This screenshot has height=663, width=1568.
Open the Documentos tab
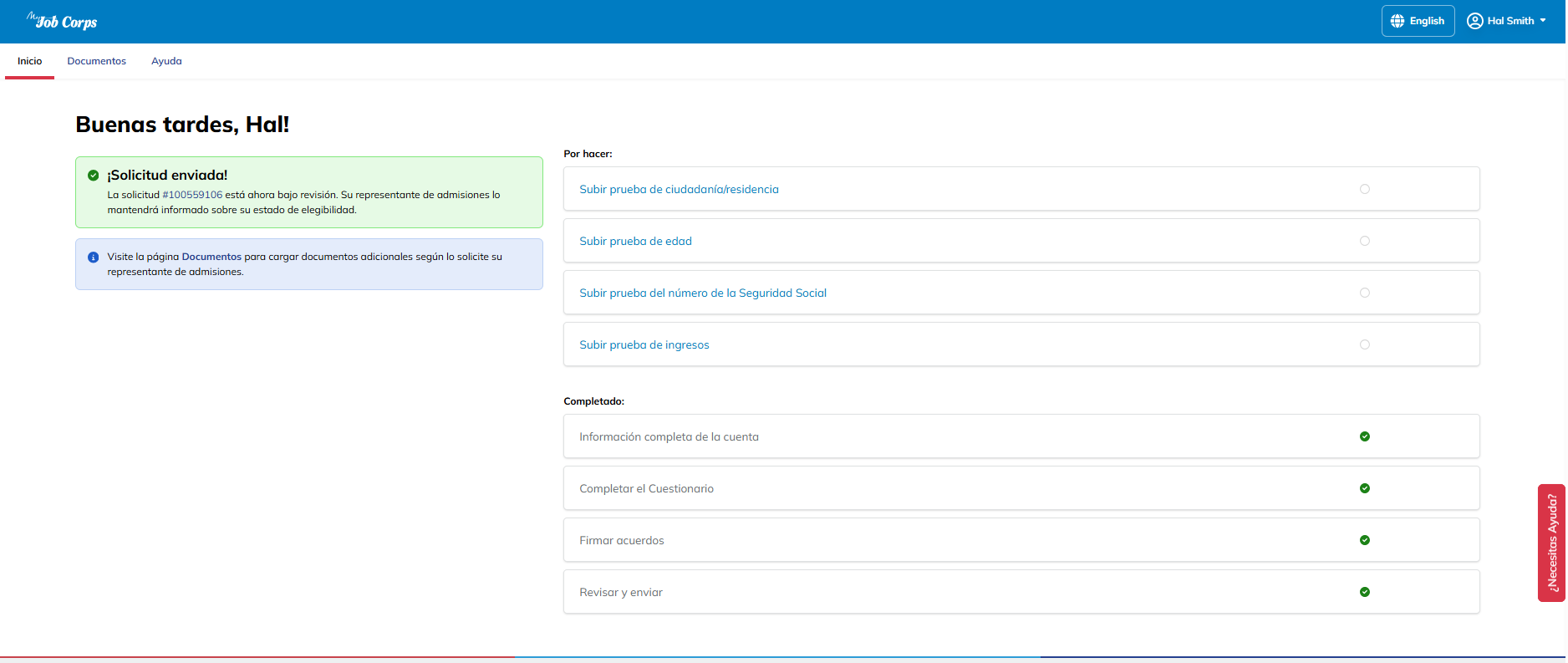(96, 61)
